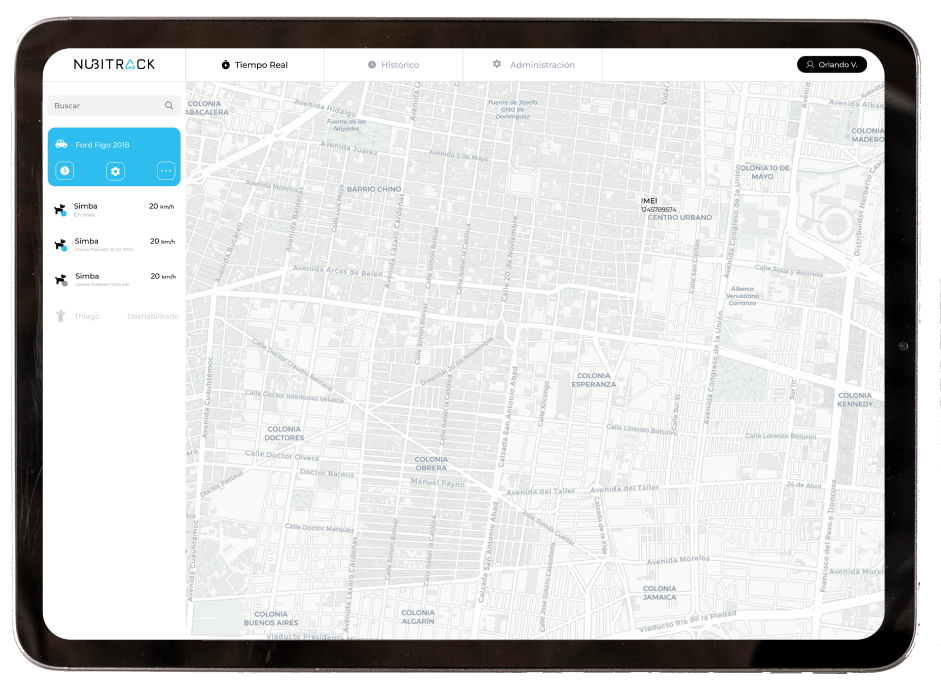This screenshot has width=941, height=680.
Task: Open settings gear on Ford Figo card
Action: point(116,171)
